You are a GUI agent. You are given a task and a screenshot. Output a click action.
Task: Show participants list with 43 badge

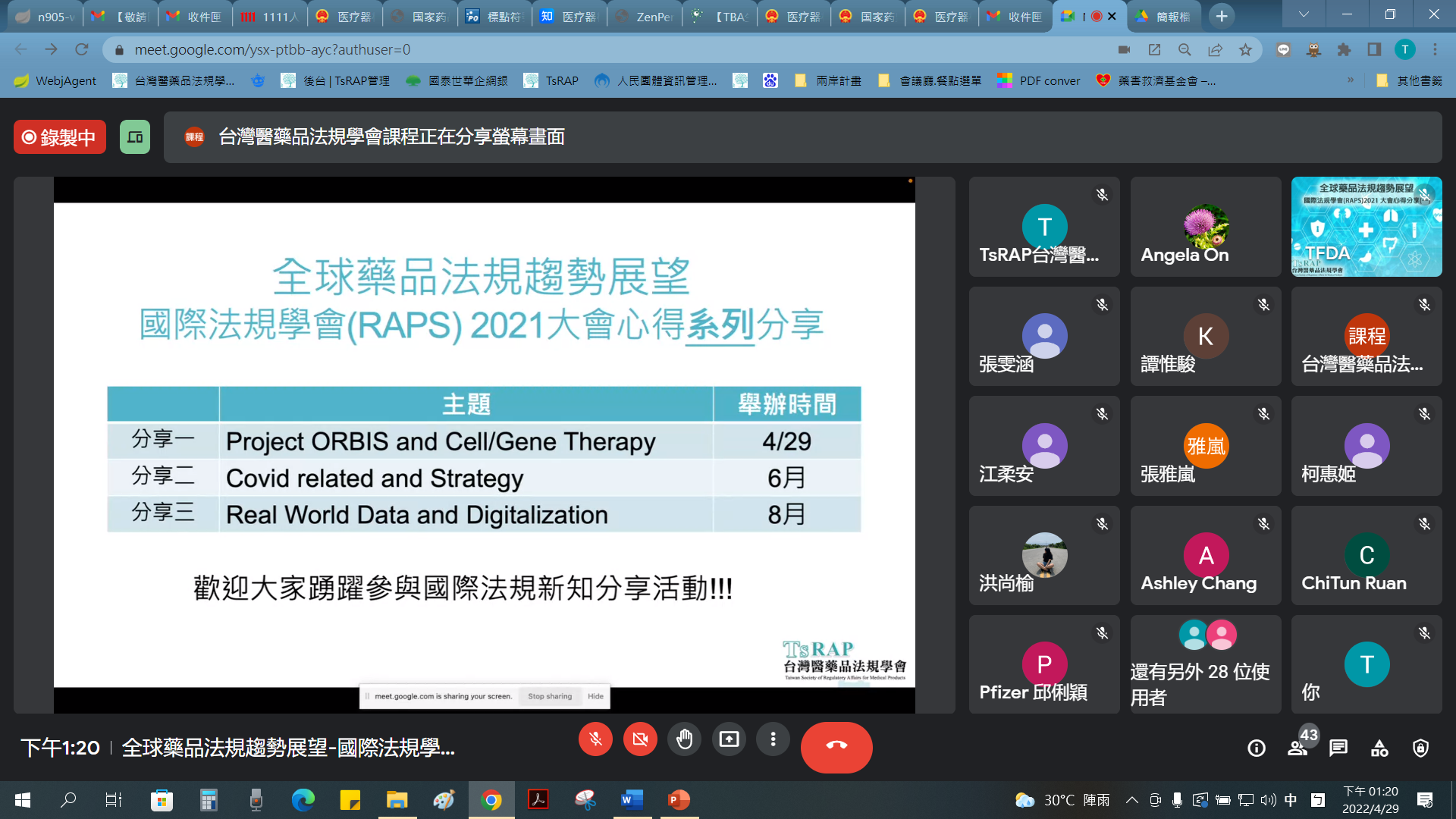1298,748
